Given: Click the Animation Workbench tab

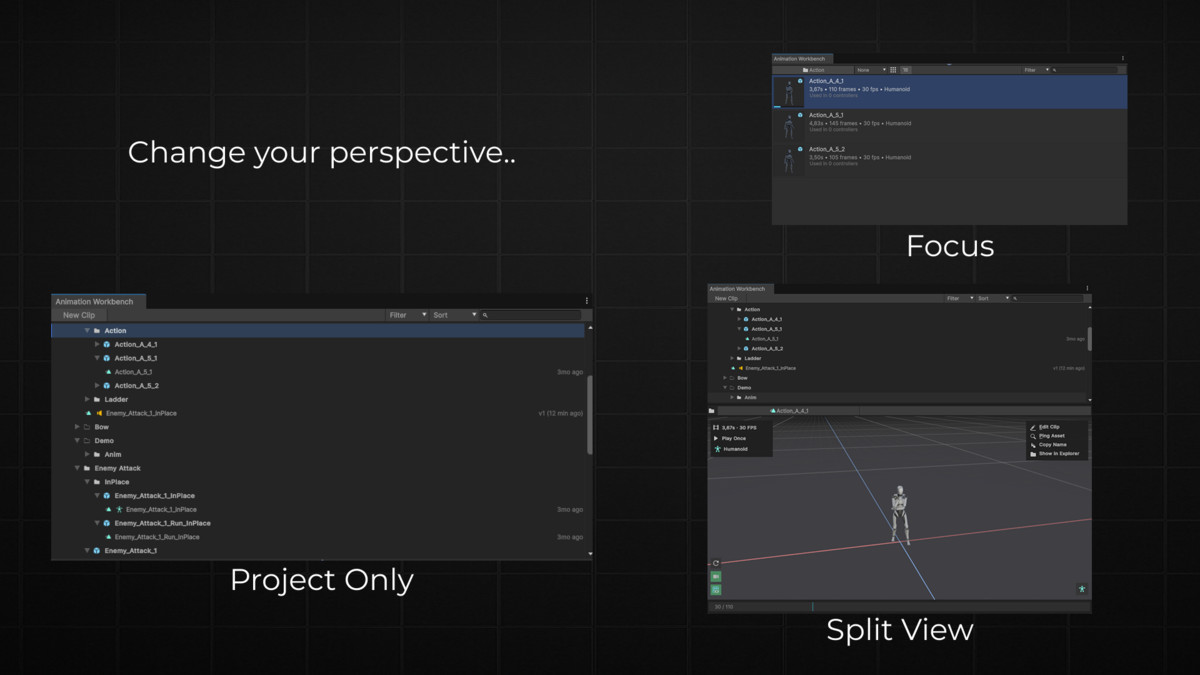Looking at the screenshot, I should [97, 301].
